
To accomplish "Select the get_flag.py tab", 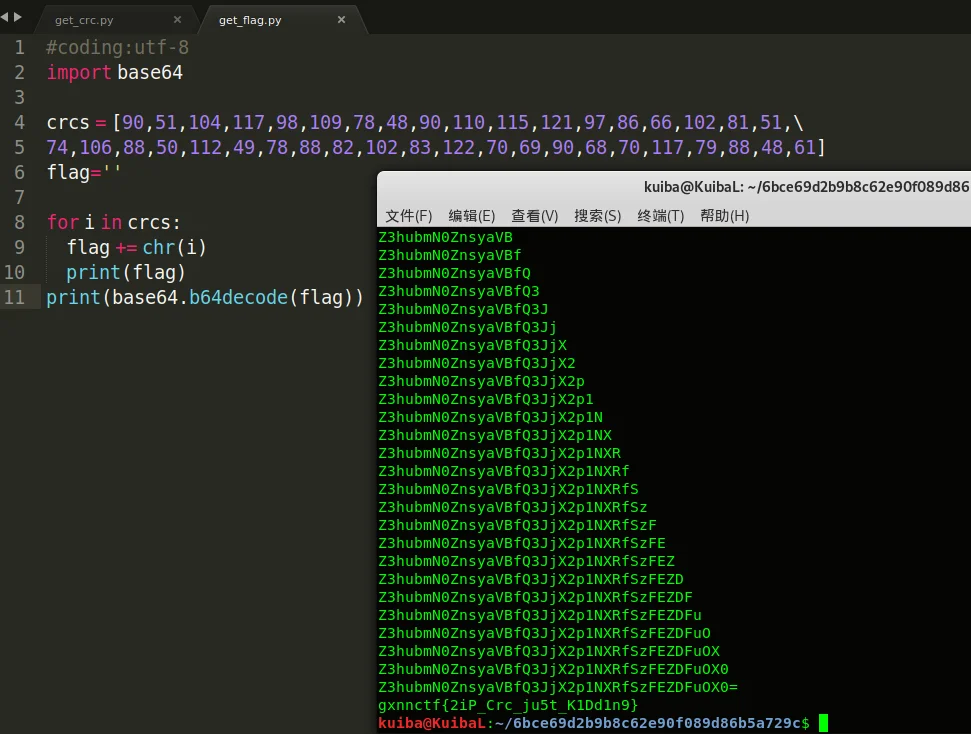I will [x=250, y=20].
